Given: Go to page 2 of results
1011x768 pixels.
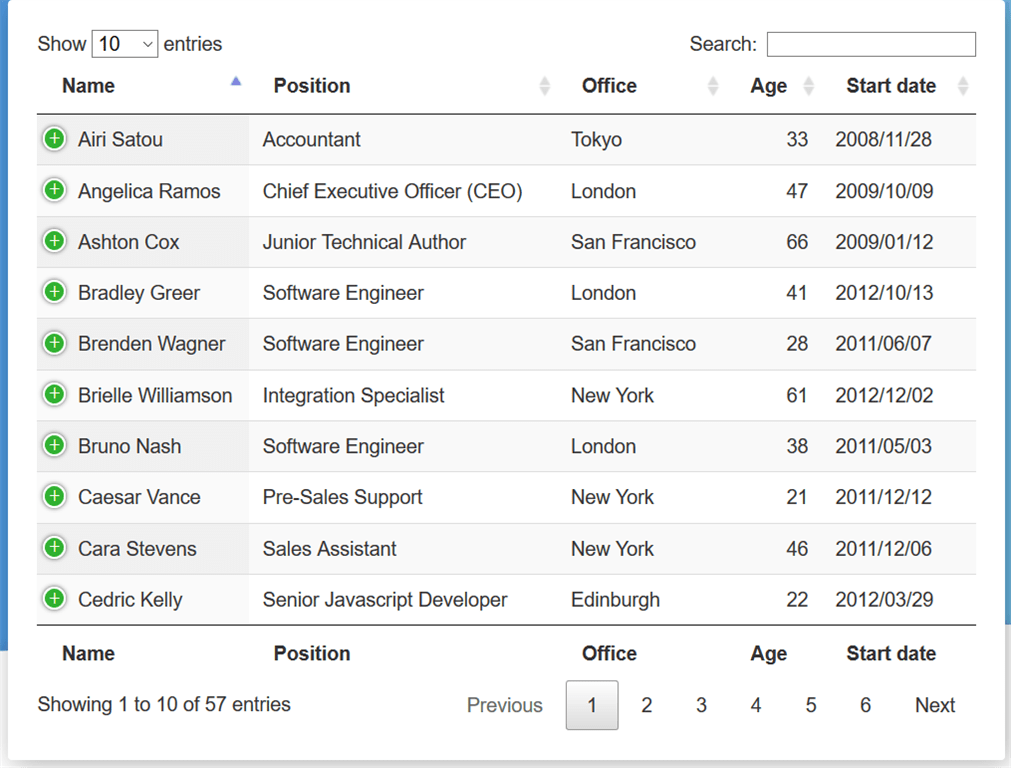Looking at the screenshot, I should pyautogui.click(x=647, y=705).
